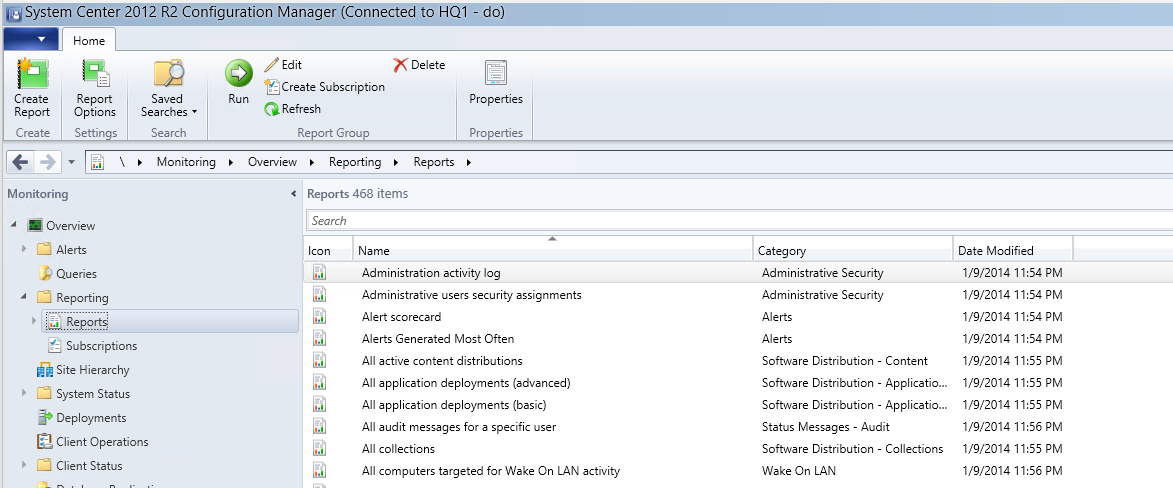
Task: Expand arrow after Reports breadcrumb
Action: pyautogui.click(x=469, y=162)
